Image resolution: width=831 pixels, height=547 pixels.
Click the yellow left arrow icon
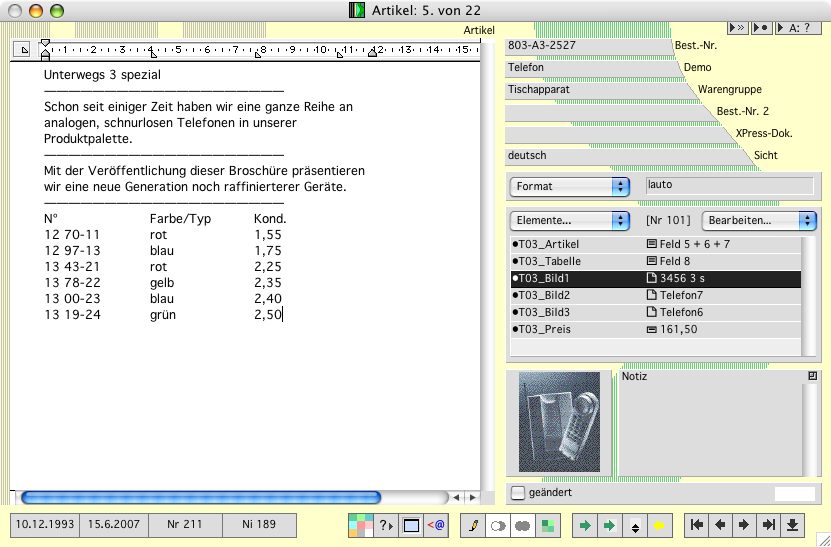pos(659,524)
